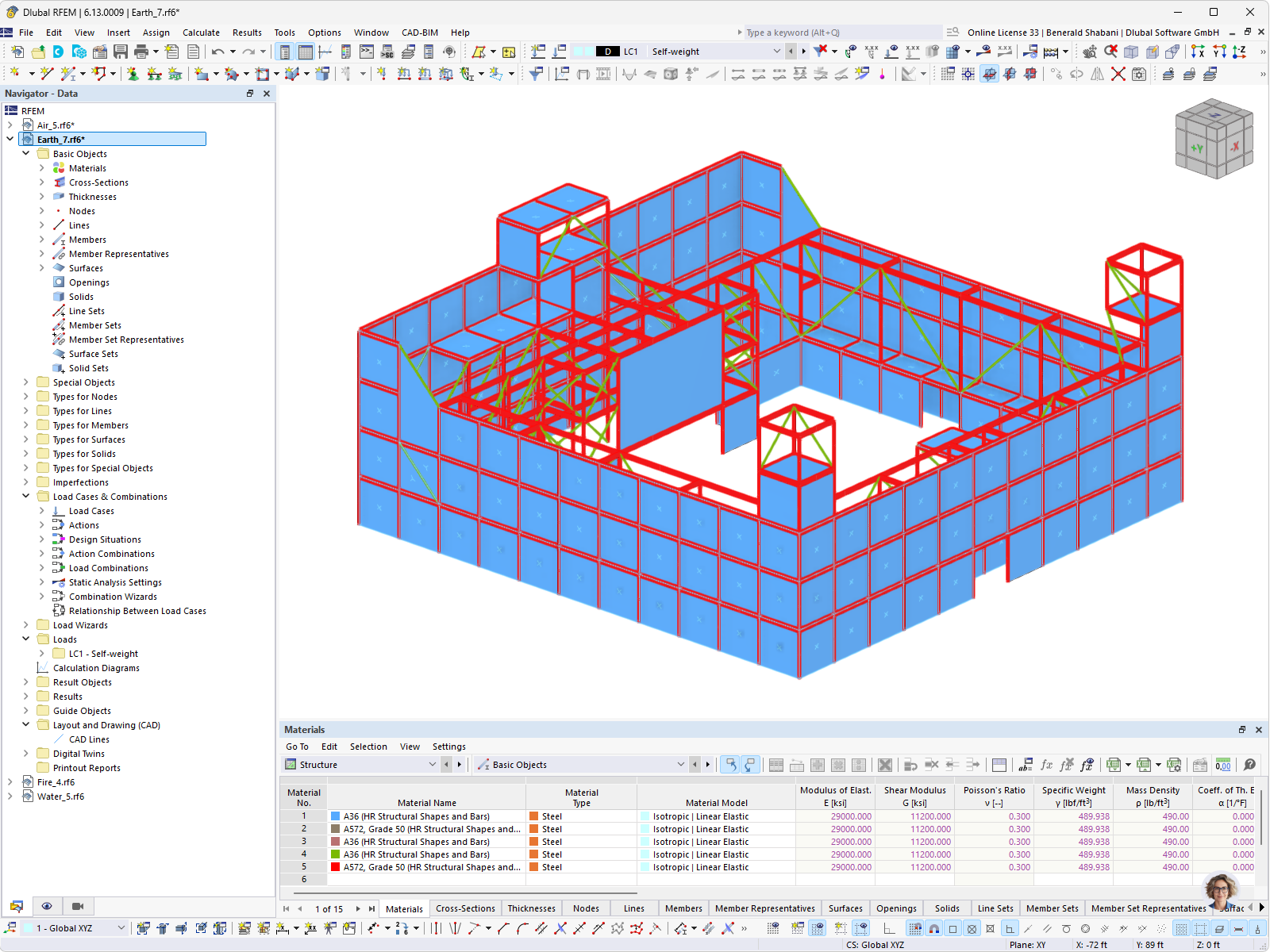Viewport: 1270px width, 952px height.
Task: Select the Move/Edit mode tool in Materials toolbar
Action: tap(729, 764)
